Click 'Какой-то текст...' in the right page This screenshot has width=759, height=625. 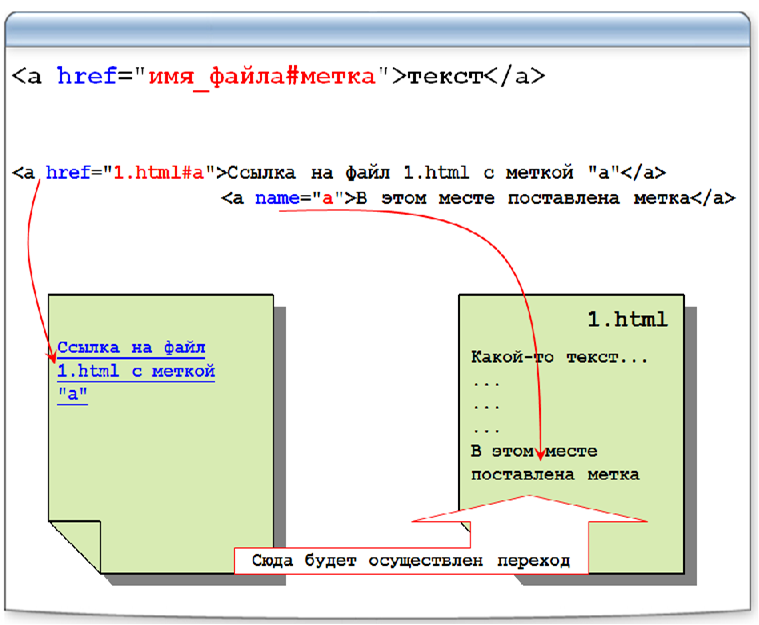(559, 357)
